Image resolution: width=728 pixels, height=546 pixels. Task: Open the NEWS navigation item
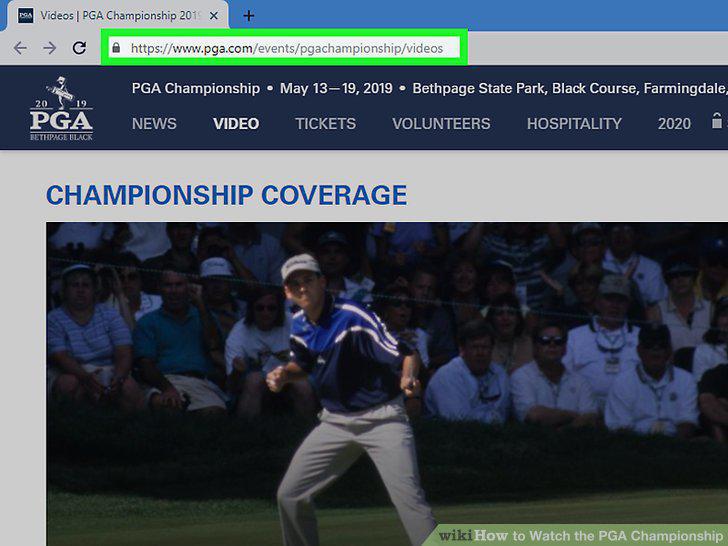(x=154, y=124)
